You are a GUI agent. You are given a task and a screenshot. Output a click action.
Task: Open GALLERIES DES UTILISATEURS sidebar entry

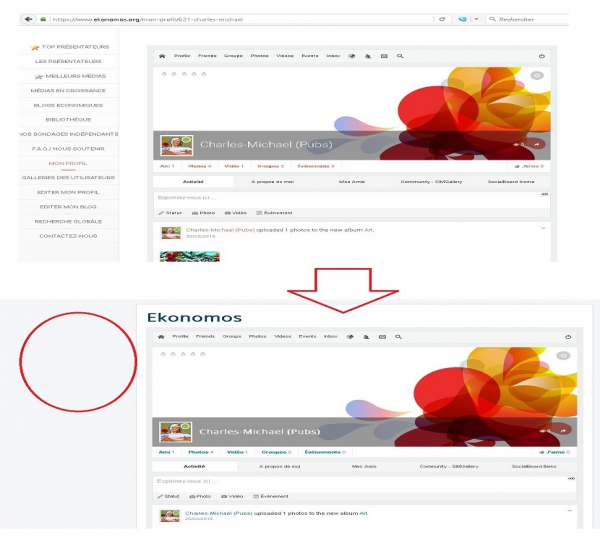click(x=69, y=178)
